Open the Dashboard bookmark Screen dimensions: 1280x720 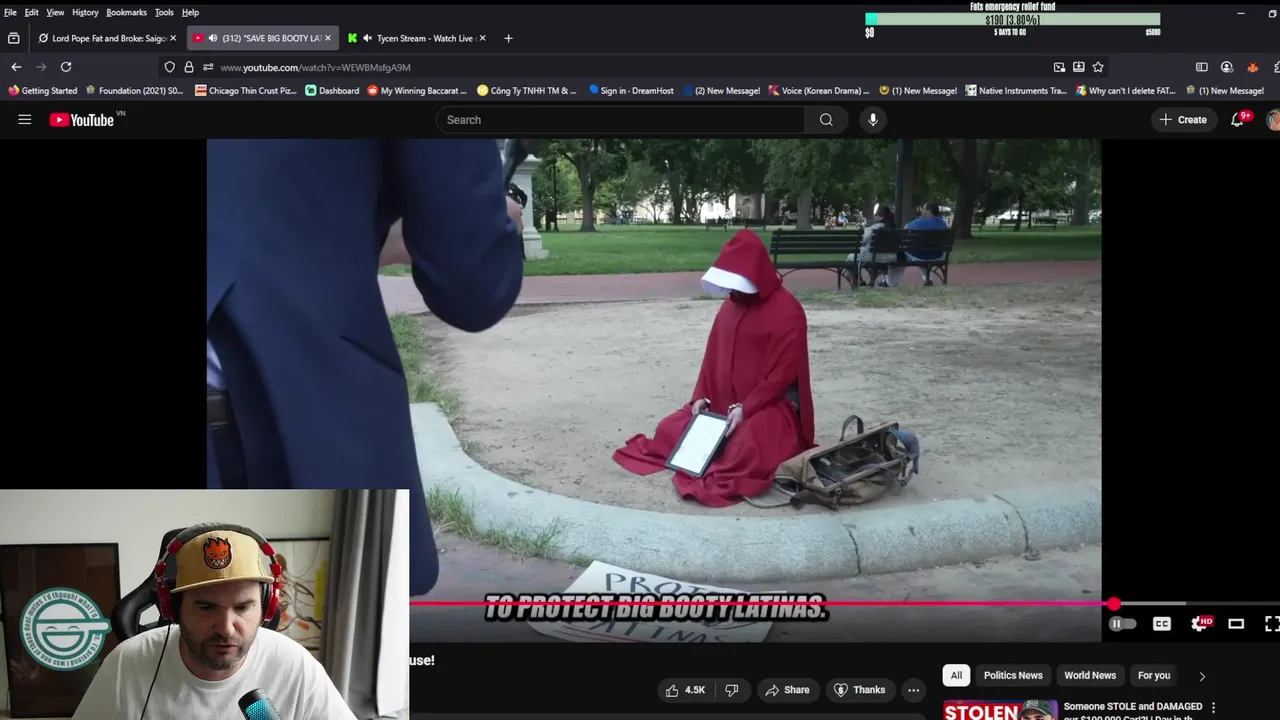coord(332,90)
